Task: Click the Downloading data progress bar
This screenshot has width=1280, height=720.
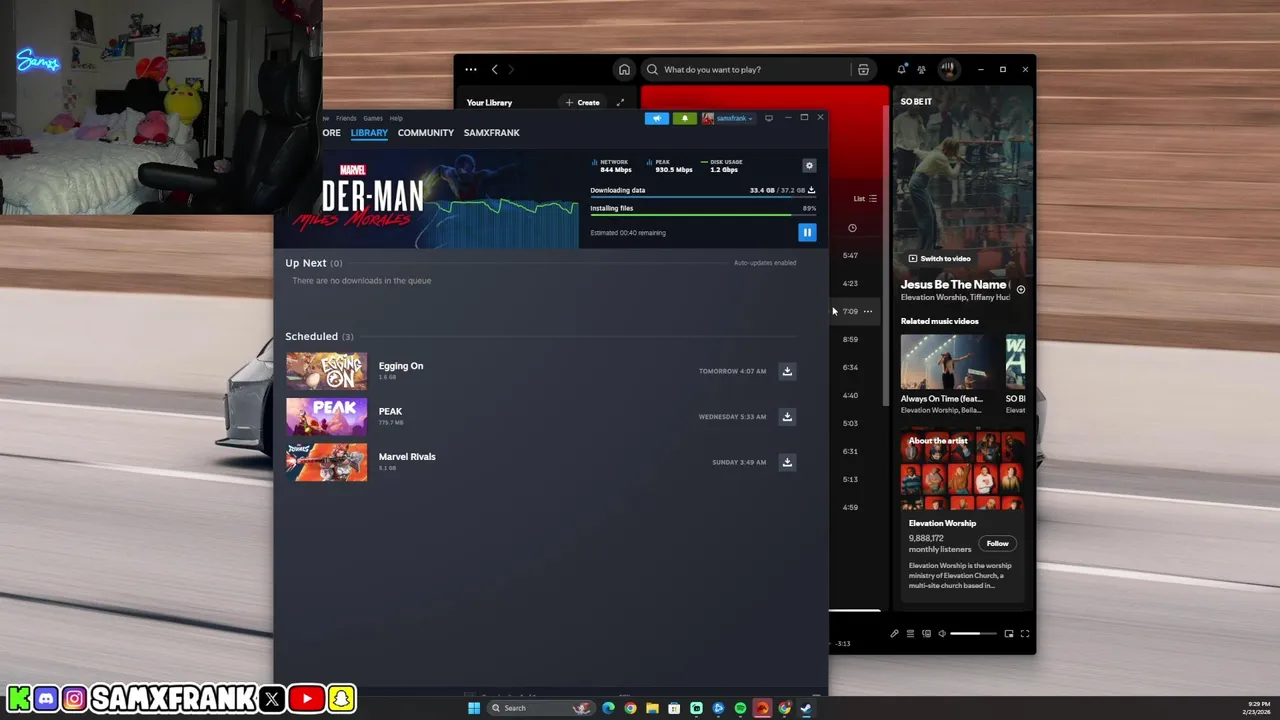Action: (703, 197)
